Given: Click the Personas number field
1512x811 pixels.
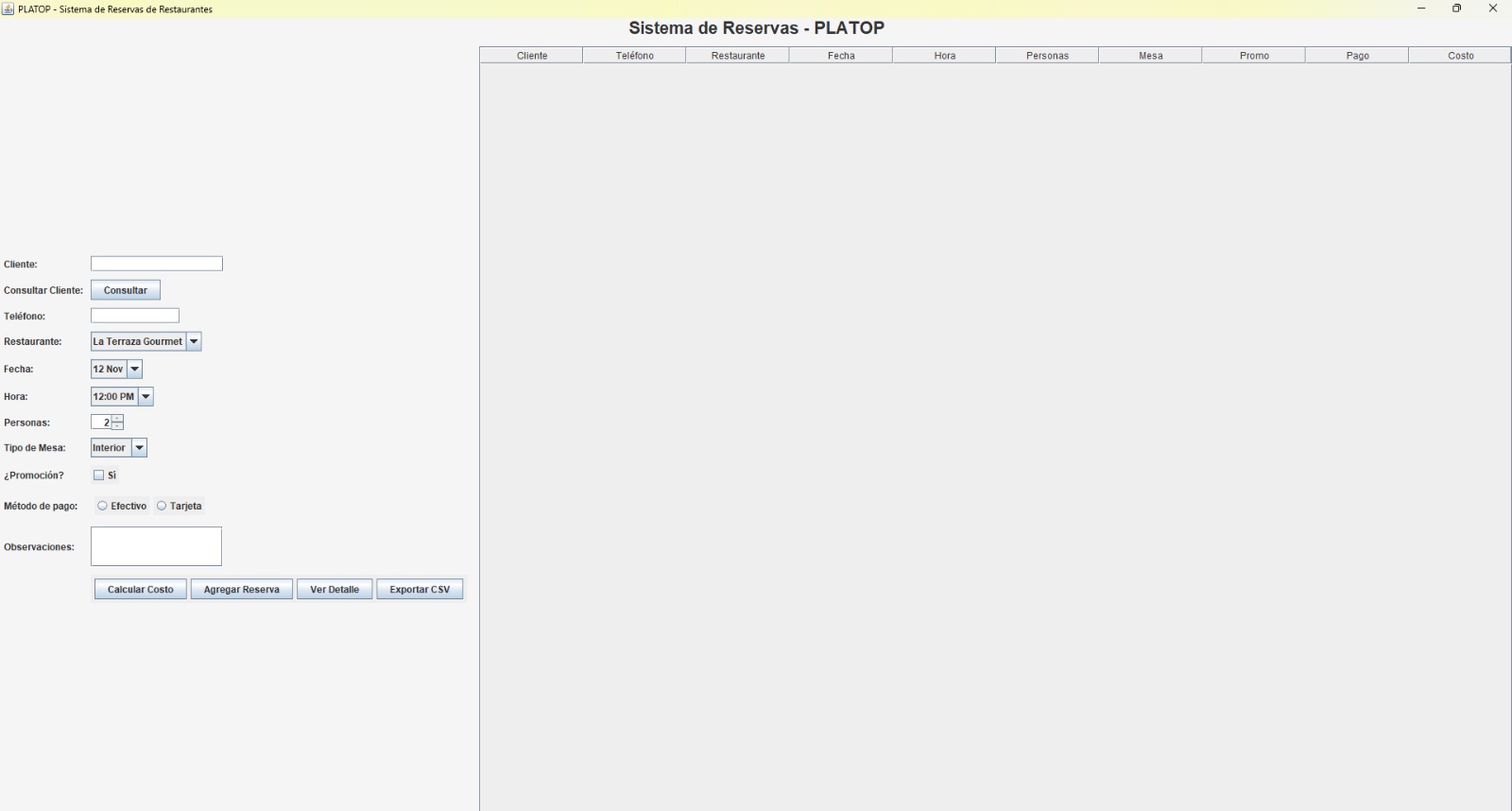Looking at the screenshot, I should point(101,423).
